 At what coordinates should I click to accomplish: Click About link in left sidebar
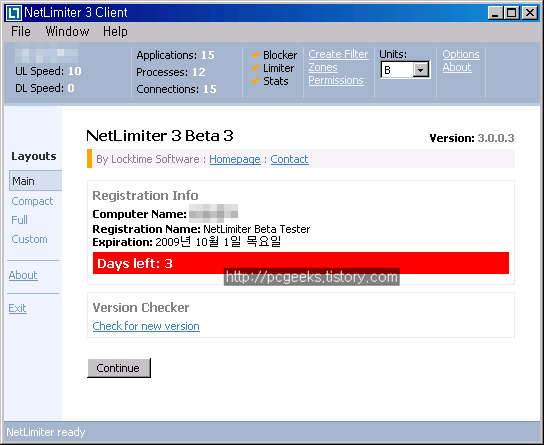[x=23, y=275]
